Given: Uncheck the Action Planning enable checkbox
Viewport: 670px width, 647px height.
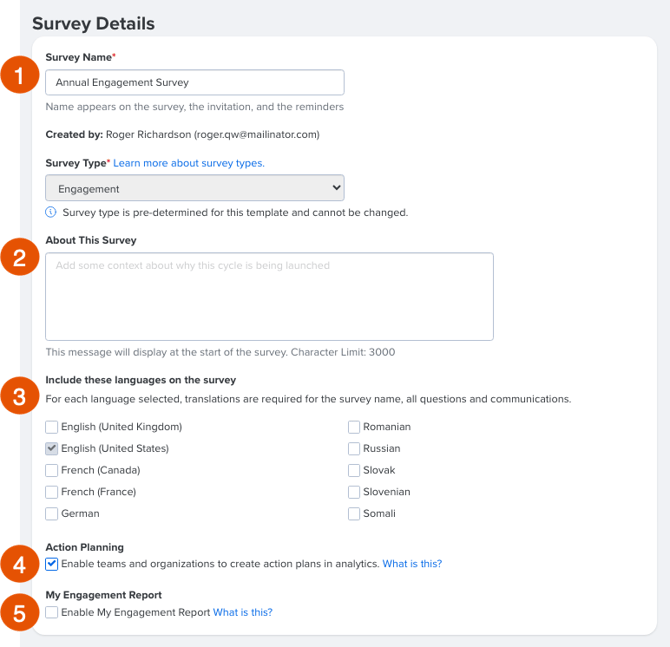Looking at the screenshot, I should (51, 564).
